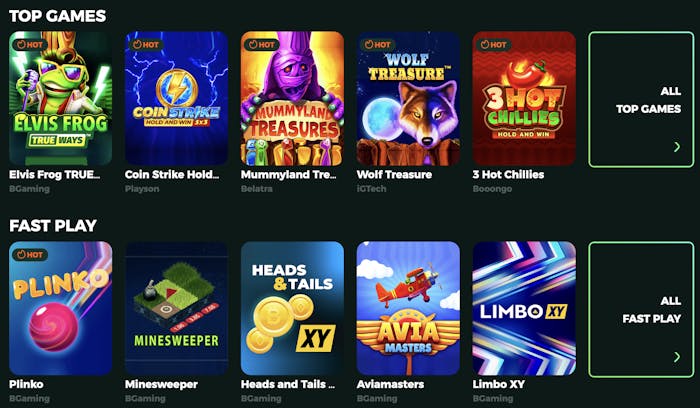Select the Mummyland Treasures game tile
This screenshot has width=700, height=408.
click(x=292, y=98)
